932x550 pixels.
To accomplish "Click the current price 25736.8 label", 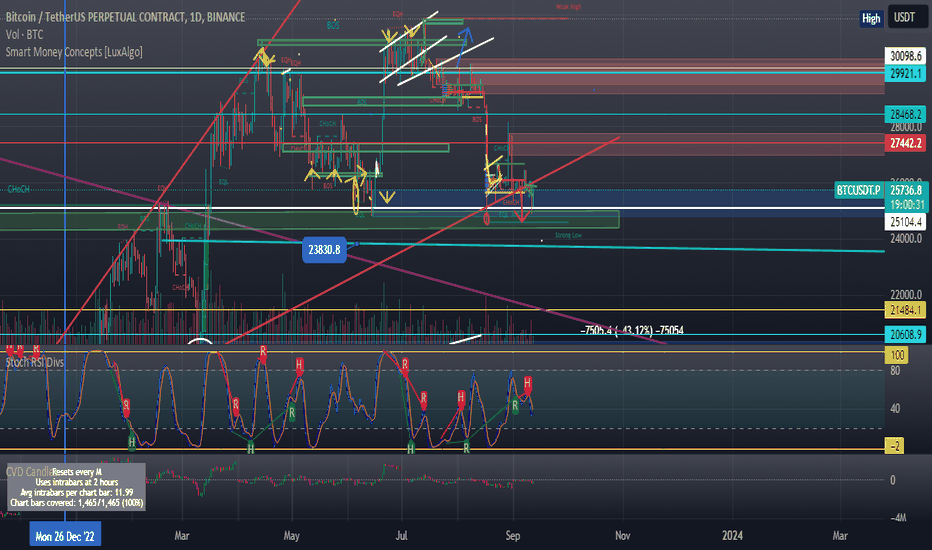I will tap(906, 190).
